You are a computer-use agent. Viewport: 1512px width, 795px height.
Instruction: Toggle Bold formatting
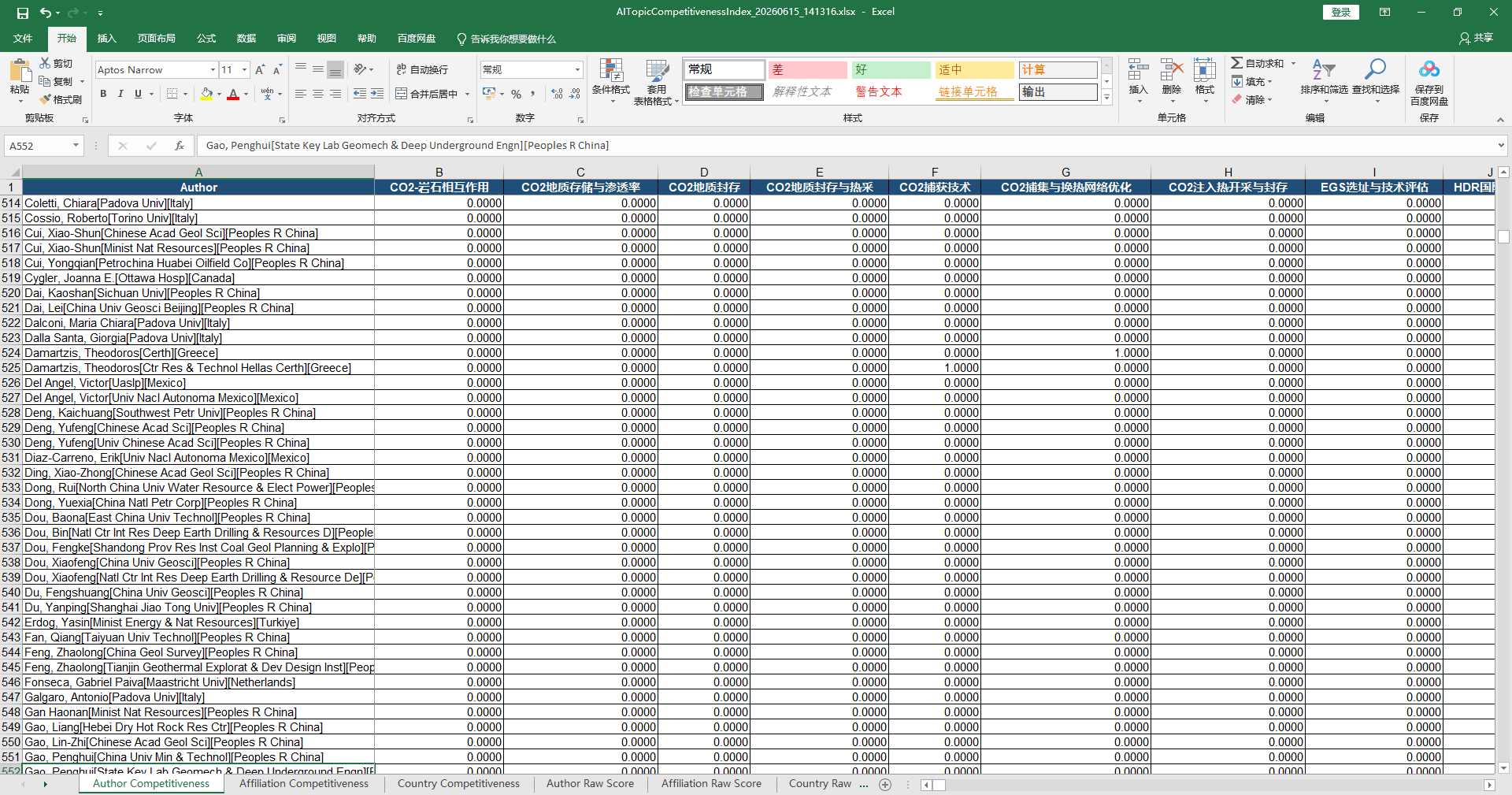103,94
